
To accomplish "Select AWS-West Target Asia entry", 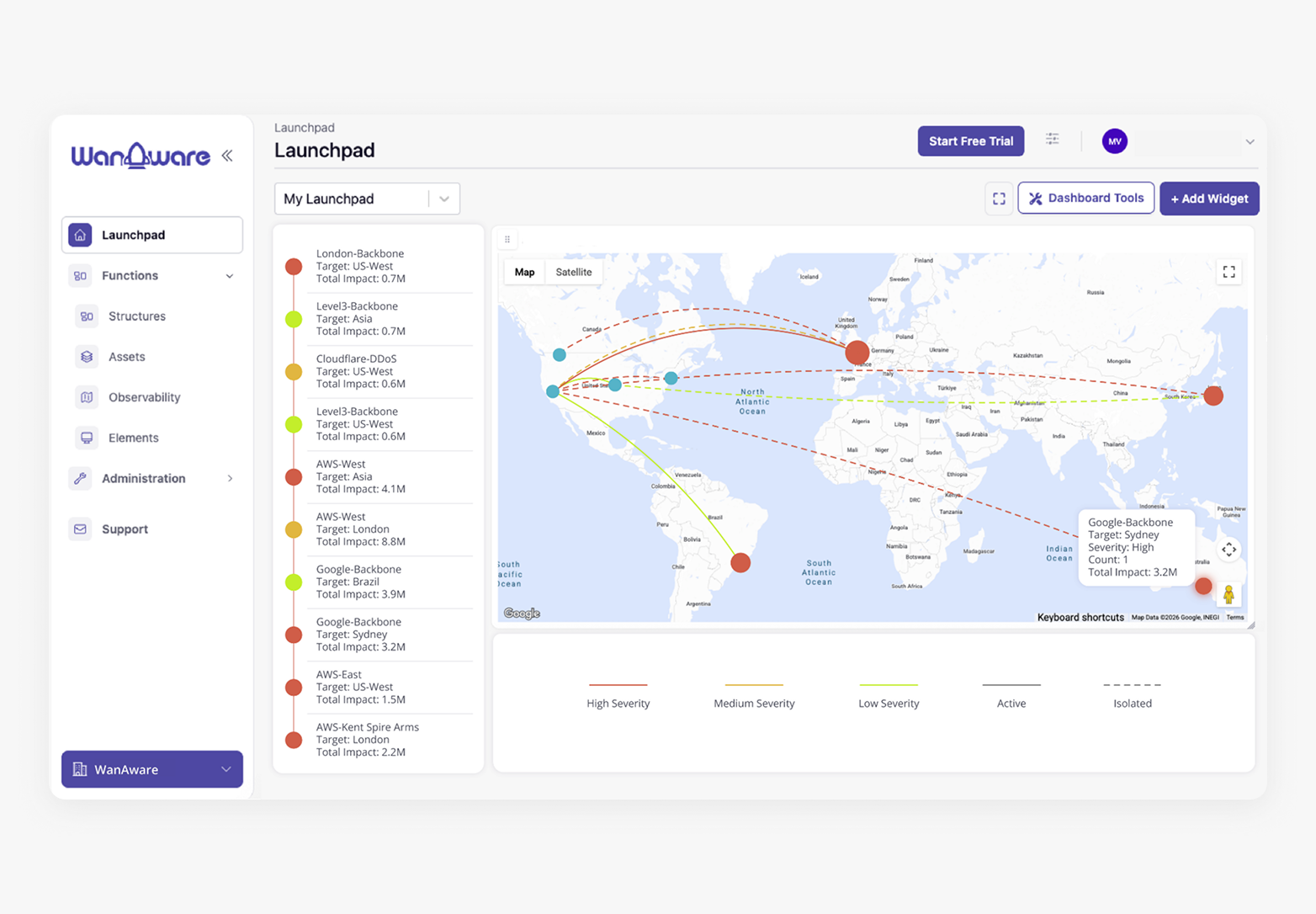I will pos(379,476).
